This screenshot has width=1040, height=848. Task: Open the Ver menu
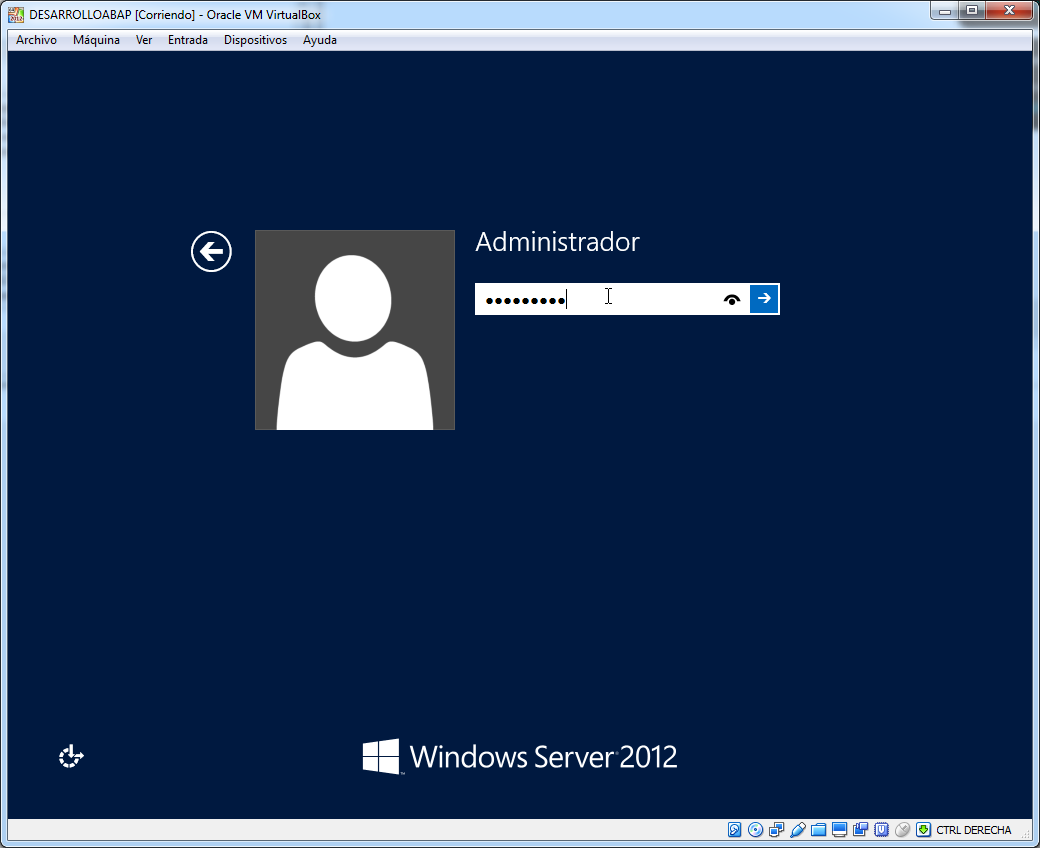[144, 40]
